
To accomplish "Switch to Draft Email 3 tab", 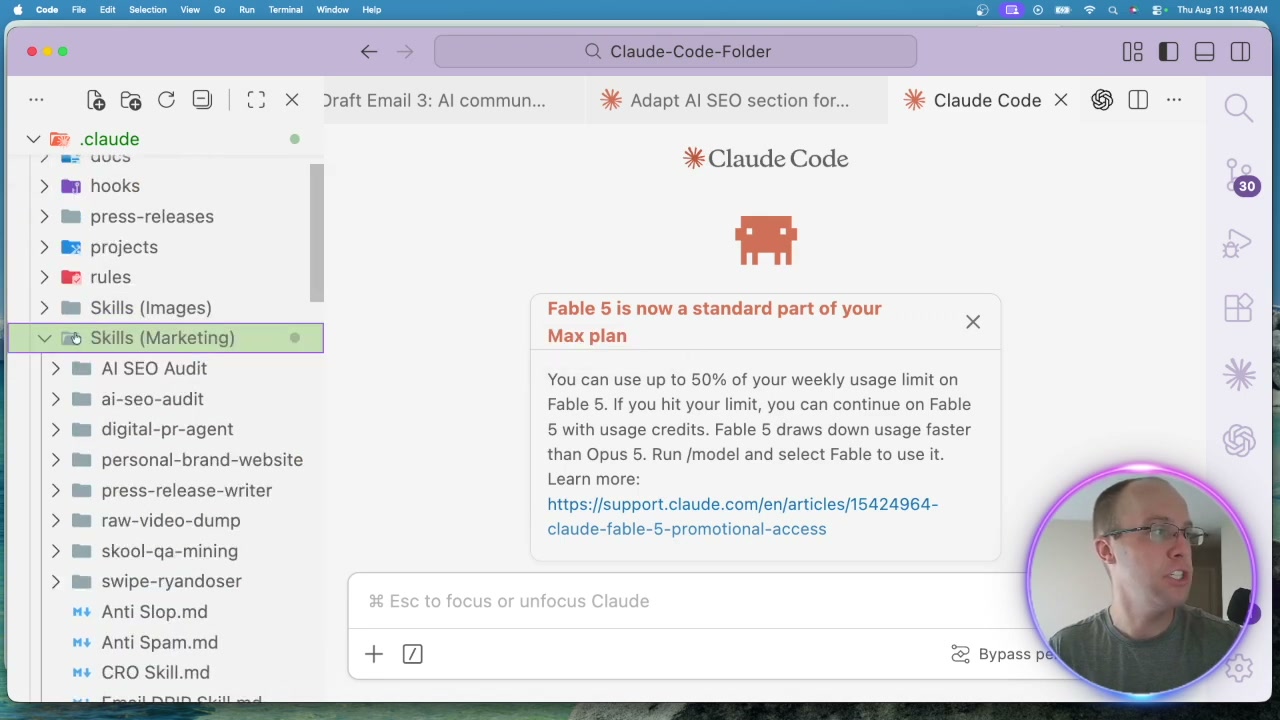I will point(434,100).
